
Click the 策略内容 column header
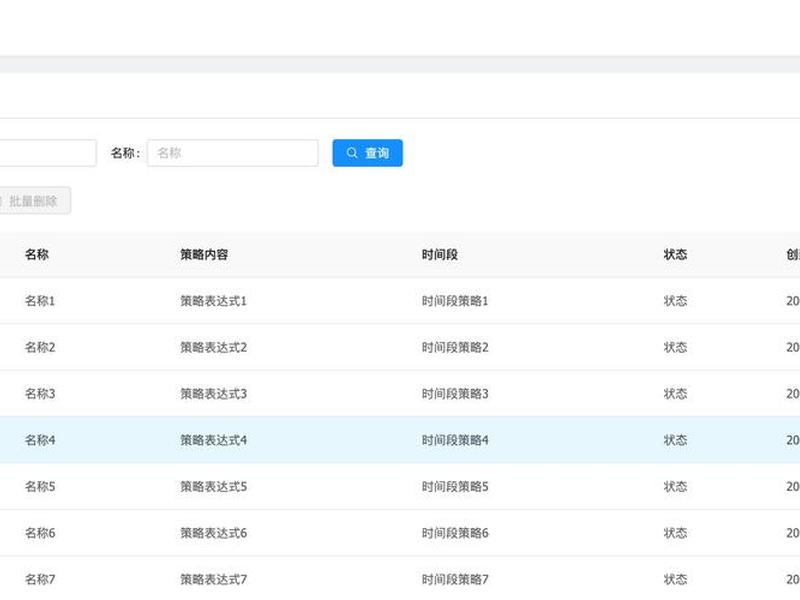pos(204,254)
